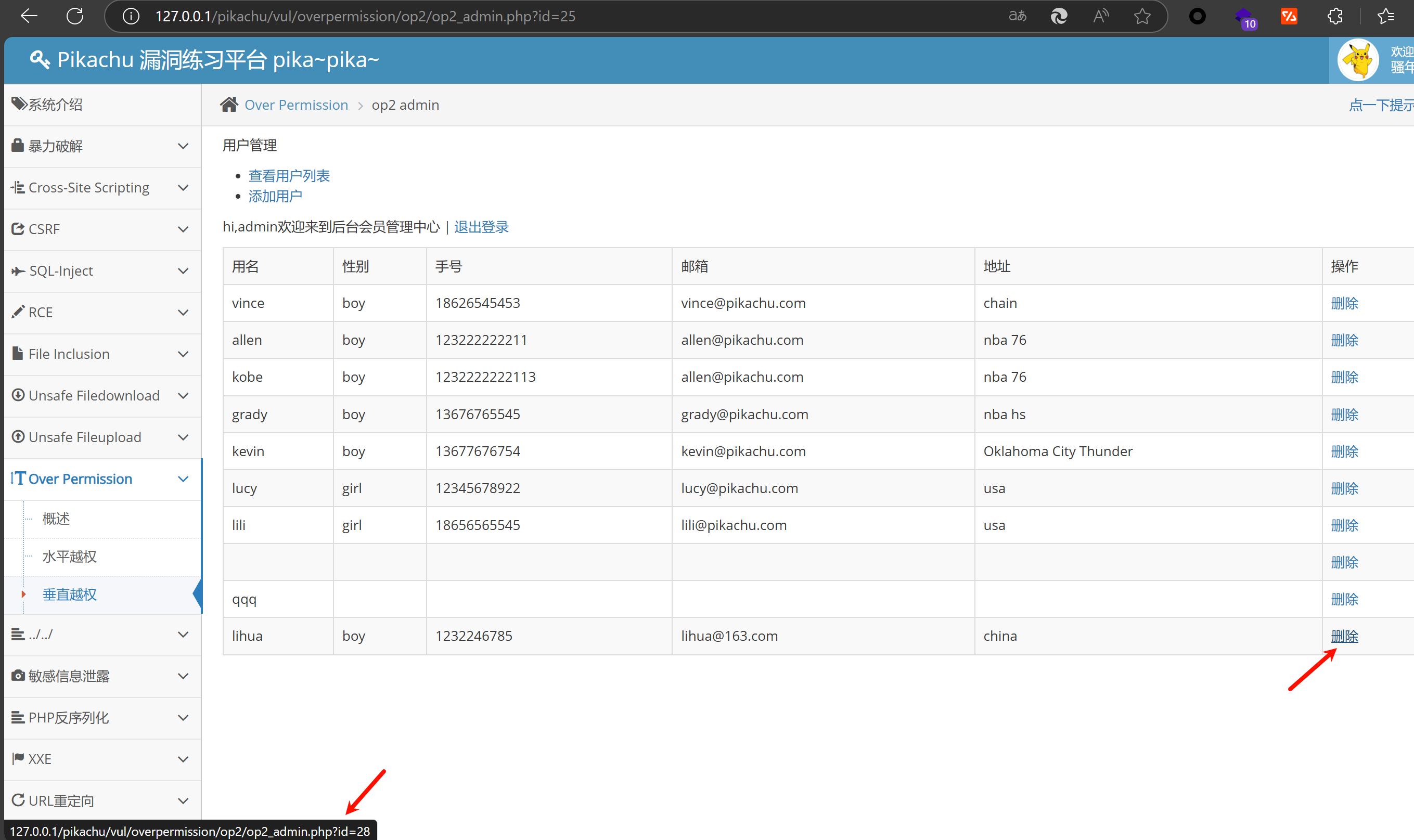
Task: Expand the SQL-Inject chevron
Action: (183, 270)
